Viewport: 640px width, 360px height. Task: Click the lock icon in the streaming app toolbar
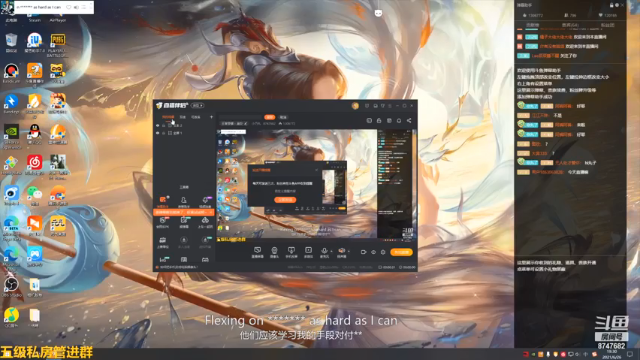pos(379,121)
